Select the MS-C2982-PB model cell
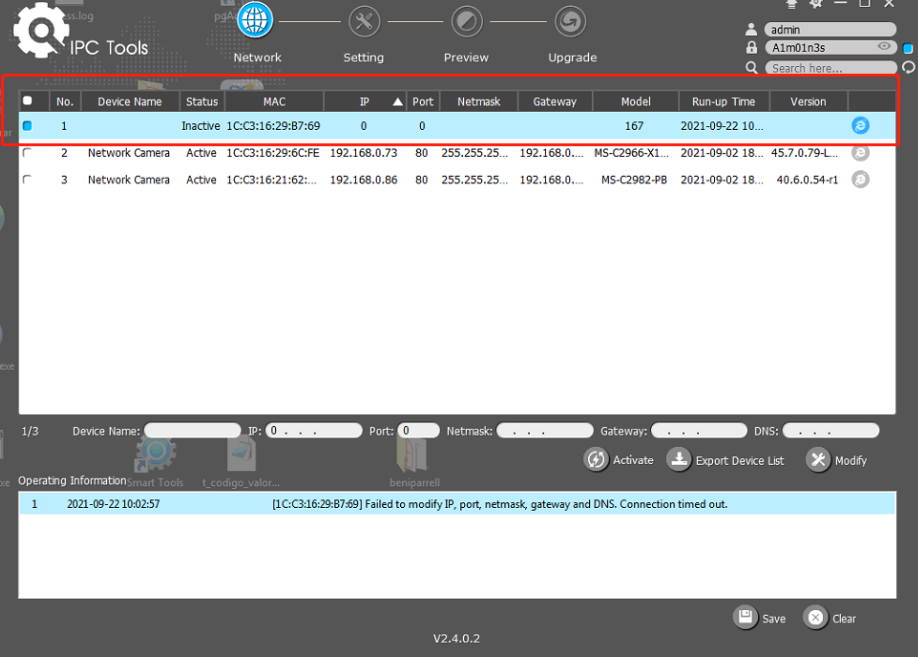 [x=634, y=180]
